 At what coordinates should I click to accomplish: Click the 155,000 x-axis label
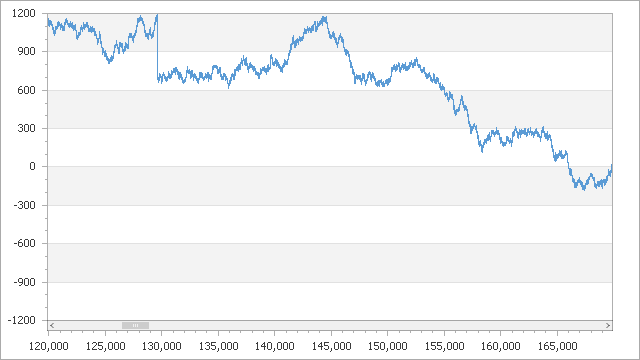tap(444, 347)
